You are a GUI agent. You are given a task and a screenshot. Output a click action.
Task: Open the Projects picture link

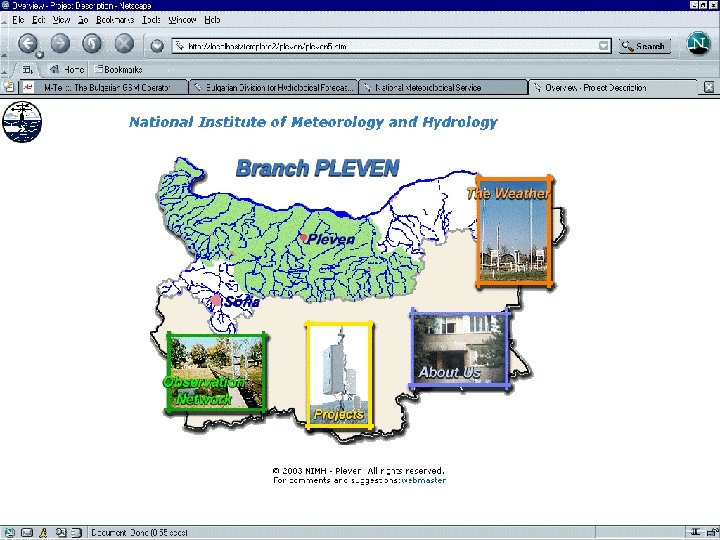tap(339, 375)
